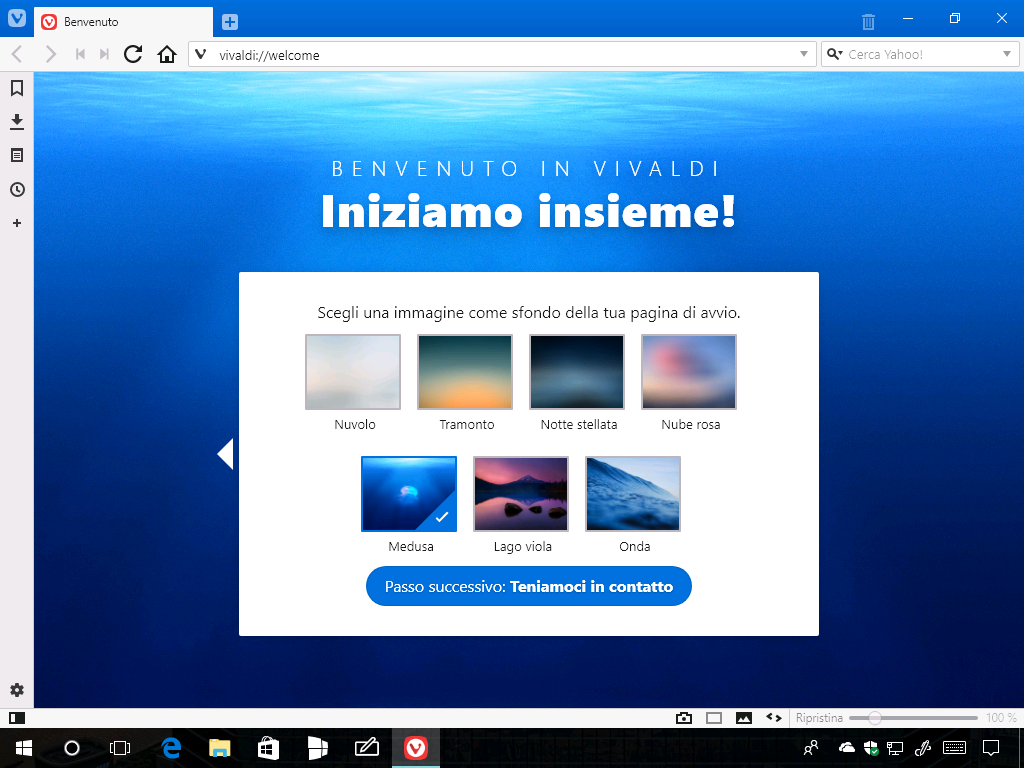
Task: Open the People icon in taskbar
Action: point(811,748)
